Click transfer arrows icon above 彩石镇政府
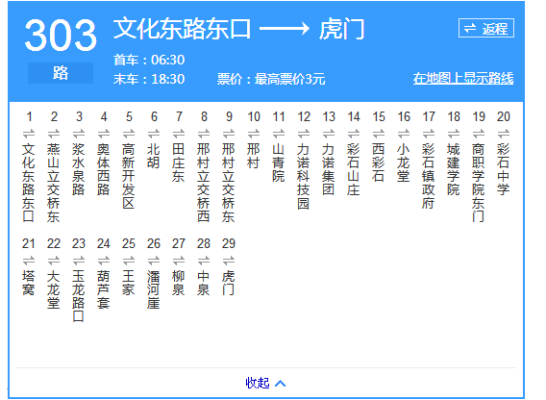 coord(429,133)
